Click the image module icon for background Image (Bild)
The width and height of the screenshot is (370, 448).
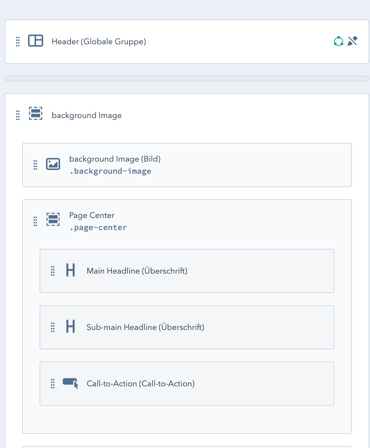53,164
